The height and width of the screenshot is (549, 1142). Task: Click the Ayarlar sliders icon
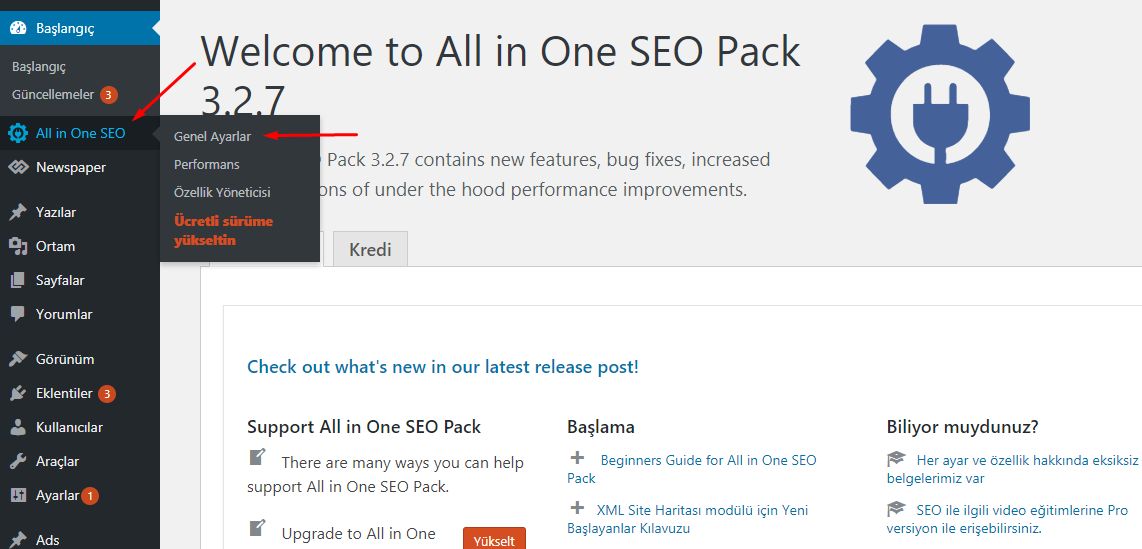click(17, 495)
